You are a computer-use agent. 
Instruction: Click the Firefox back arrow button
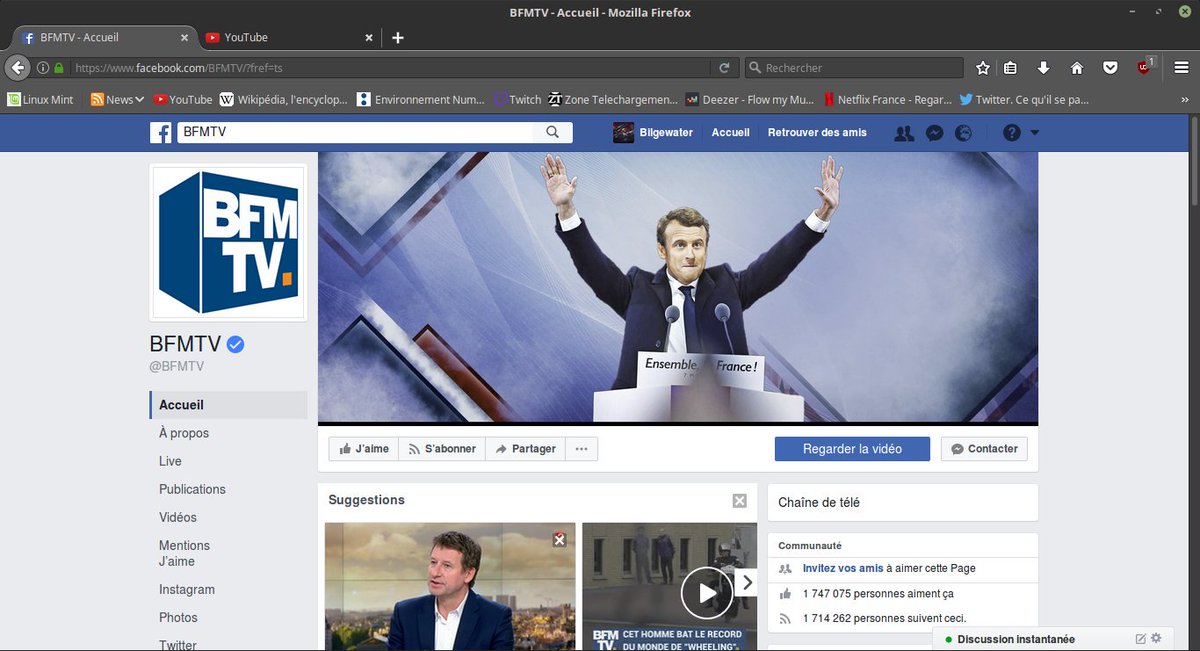pyautogui.click(x=17, y=68)
